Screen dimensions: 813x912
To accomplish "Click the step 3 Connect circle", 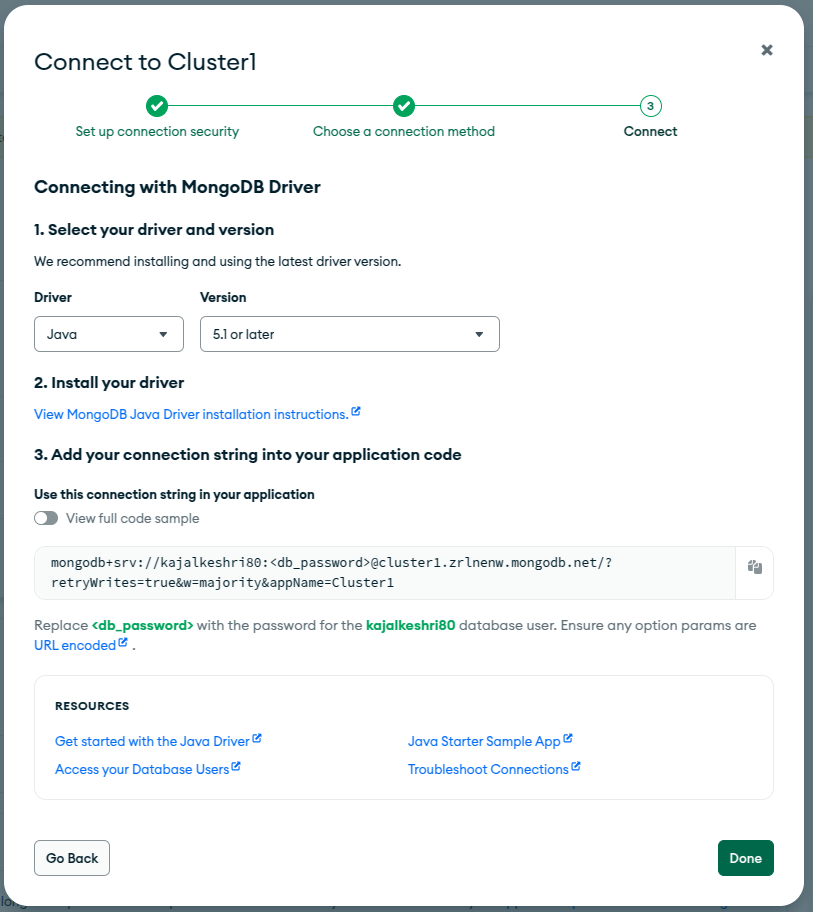I will pyautogui.click(x=650, y=105).
